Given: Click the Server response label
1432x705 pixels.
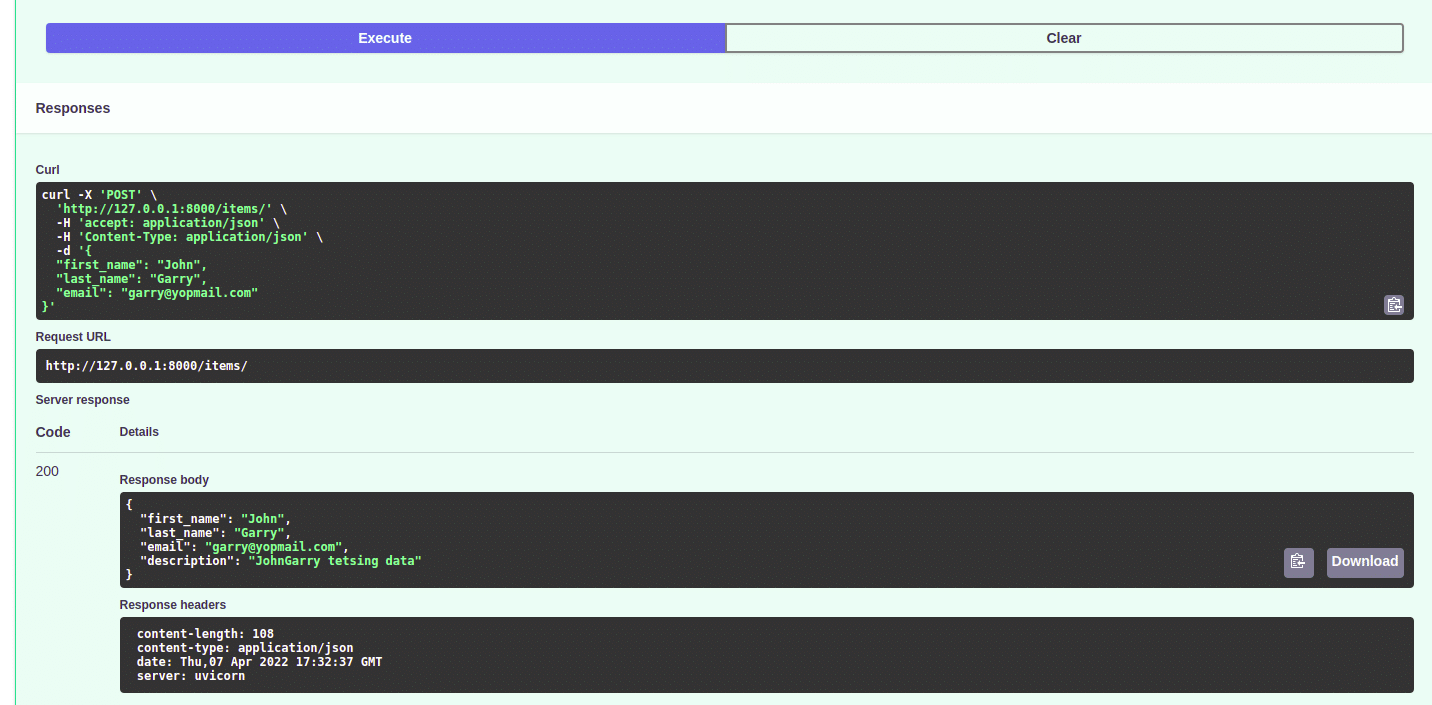Looking at the screenshot, I should pos(82,400).
